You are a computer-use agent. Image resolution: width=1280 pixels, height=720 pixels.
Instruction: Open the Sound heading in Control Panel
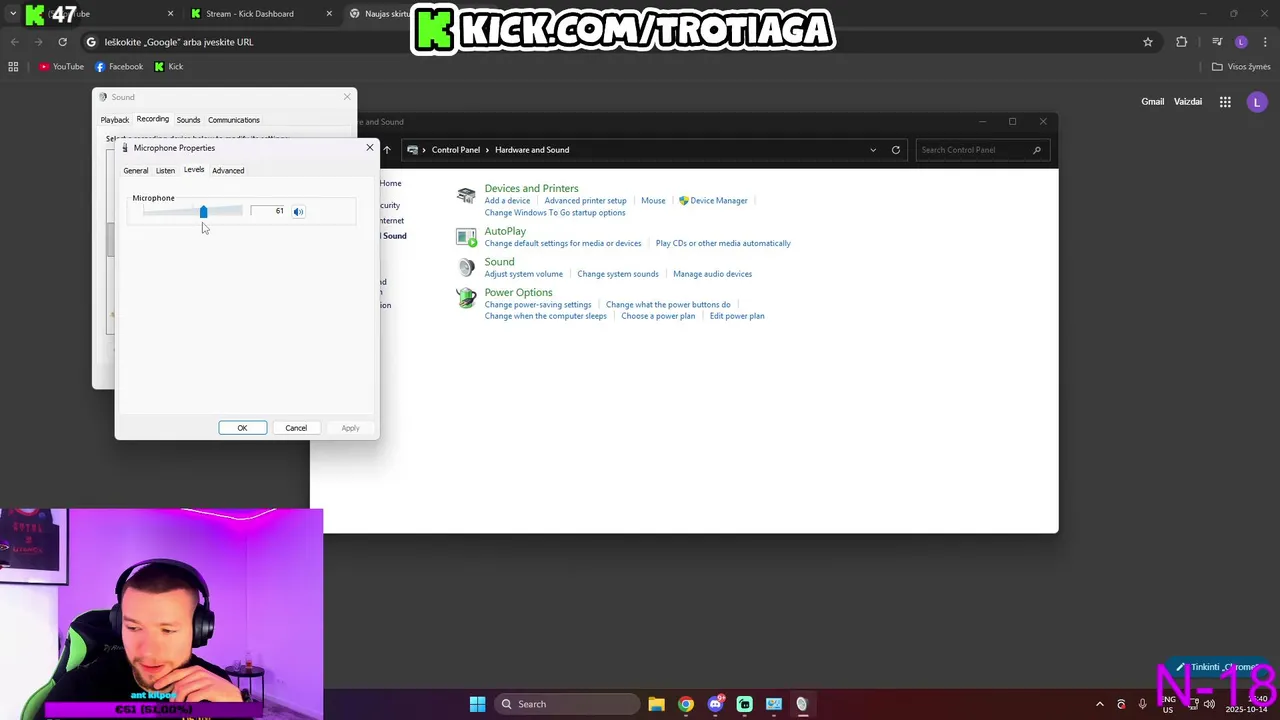coord(499,262)
